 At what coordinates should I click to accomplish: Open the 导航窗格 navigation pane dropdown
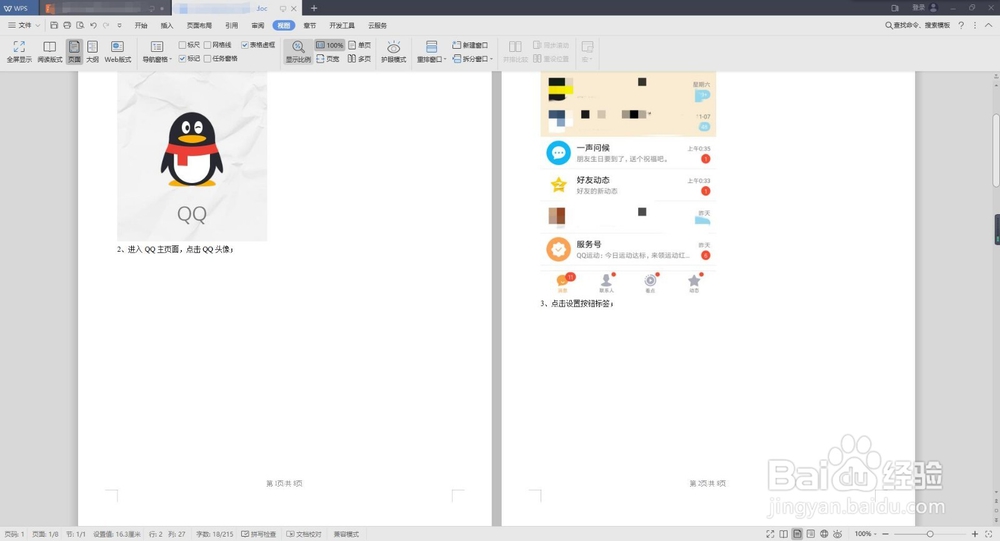(x=157, y=51)
